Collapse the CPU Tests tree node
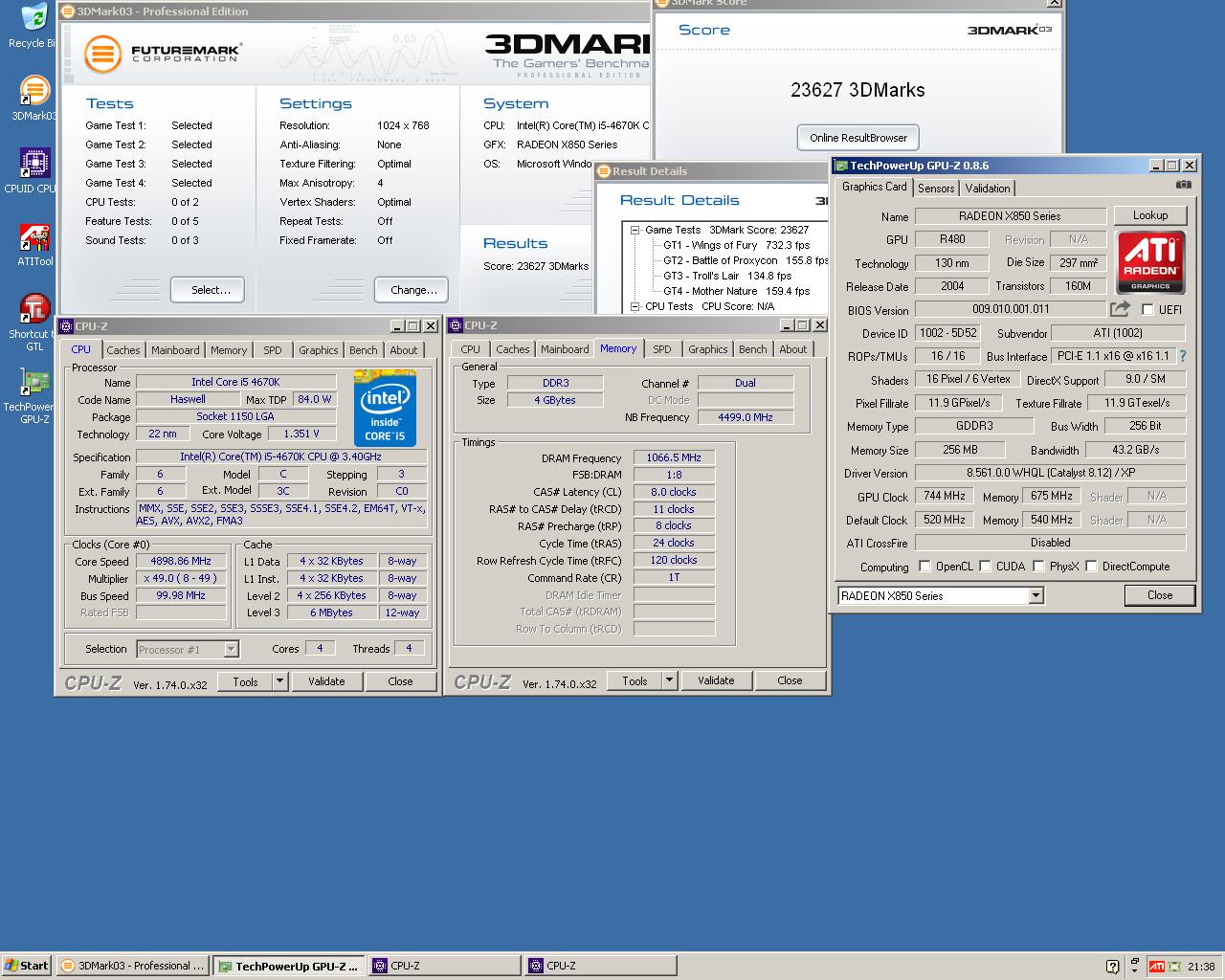The width and height of the screenshot is (1225, 980). point(635,306)
